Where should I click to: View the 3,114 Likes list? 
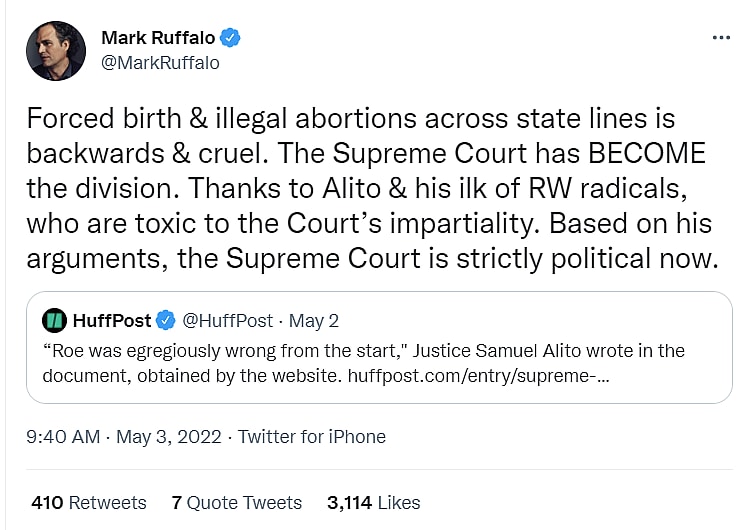373,502
